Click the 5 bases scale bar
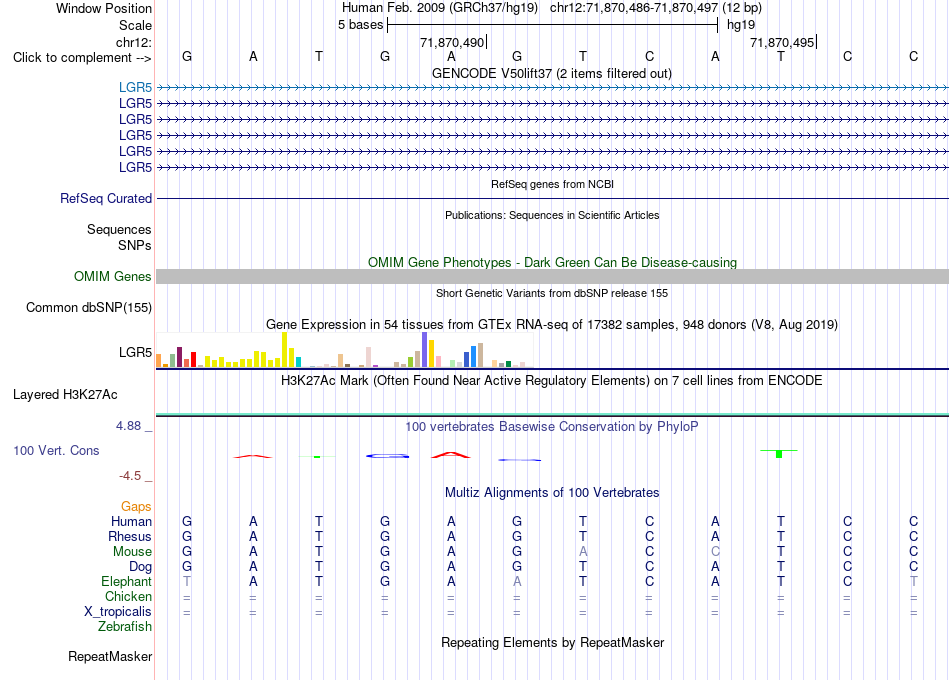Viewport: 950px width, 680px height. click(553, 25)
